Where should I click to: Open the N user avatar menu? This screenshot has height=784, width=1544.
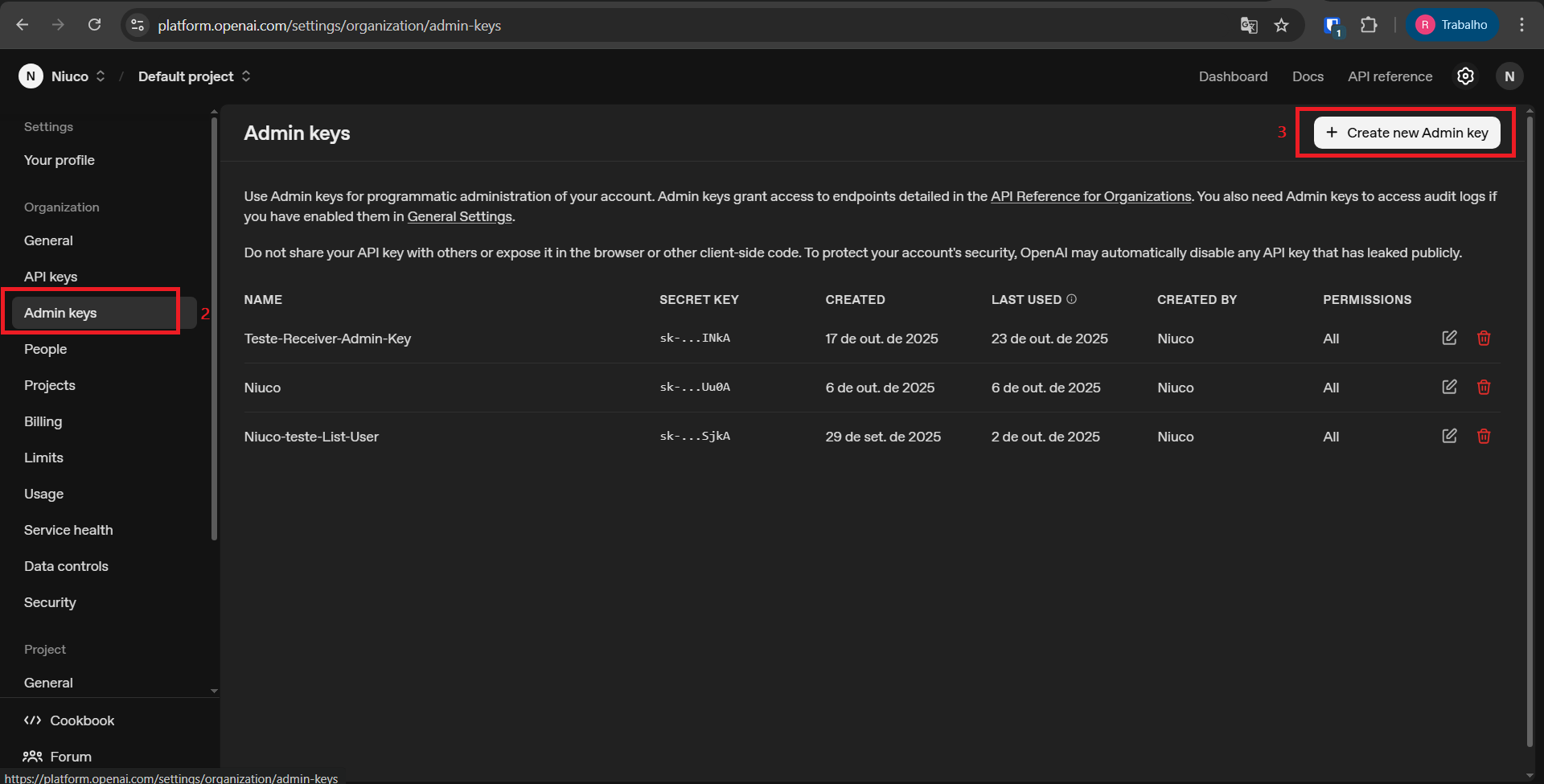point(1509,76)
